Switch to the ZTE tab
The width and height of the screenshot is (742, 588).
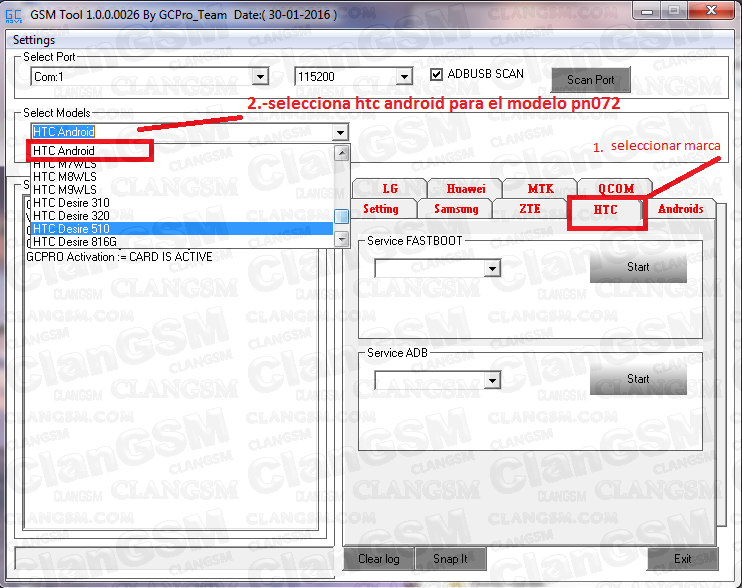tap(530, 209)
